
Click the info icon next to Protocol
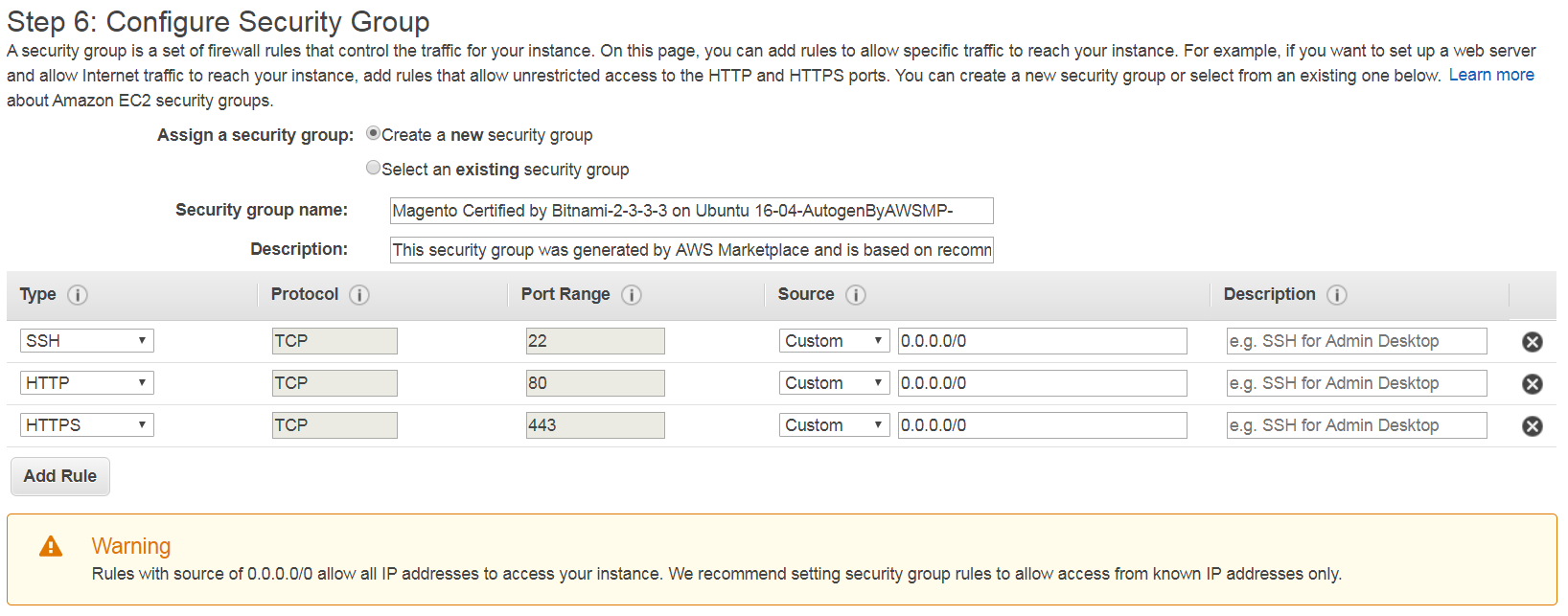pyautogui.click(x=359, y=295)
